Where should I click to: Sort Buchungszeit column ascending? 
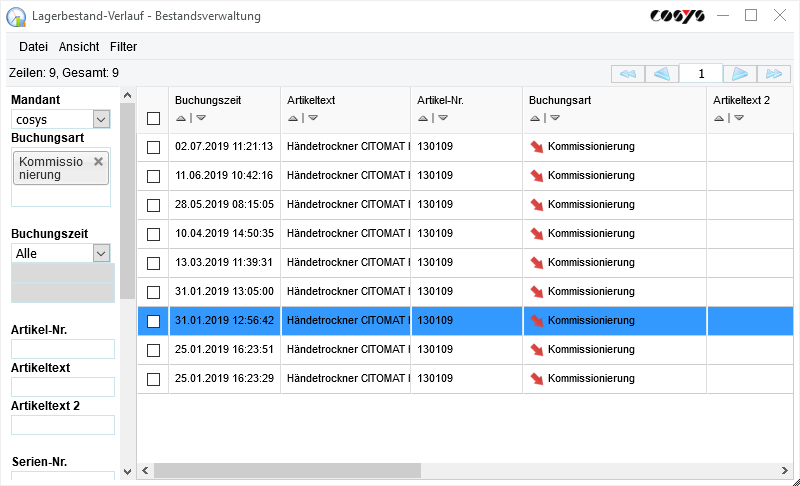180,118
